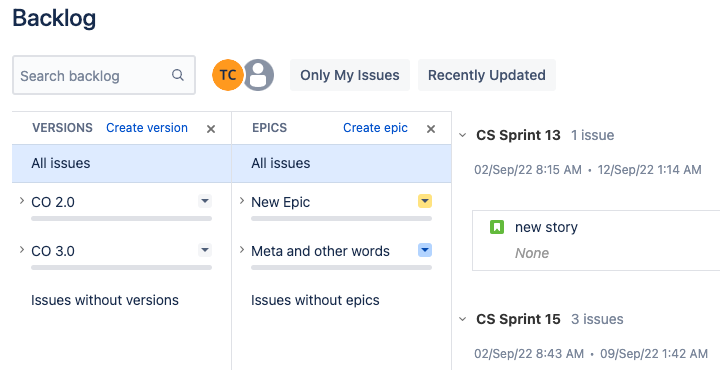Click the TC user avatar

coord(228,75)
